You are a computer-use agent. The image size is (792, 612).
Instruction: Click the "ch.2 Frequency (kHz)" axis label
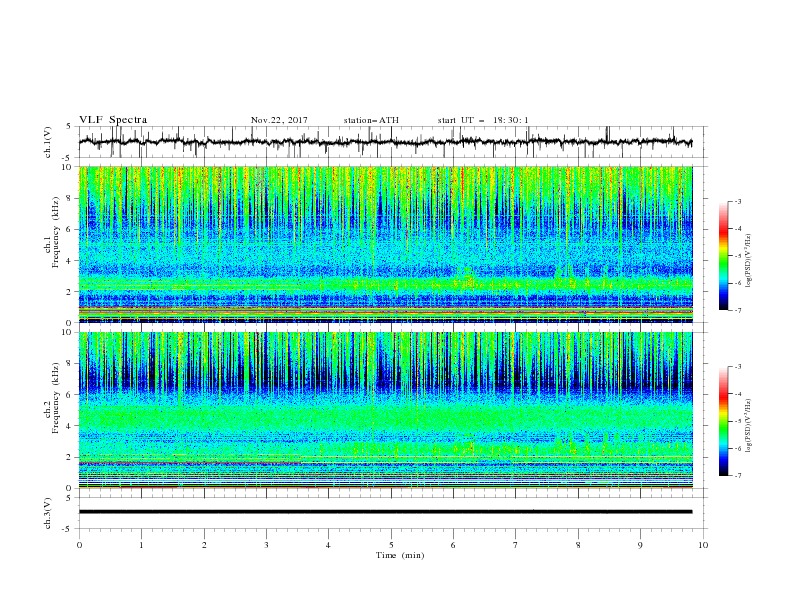[51, 399]
